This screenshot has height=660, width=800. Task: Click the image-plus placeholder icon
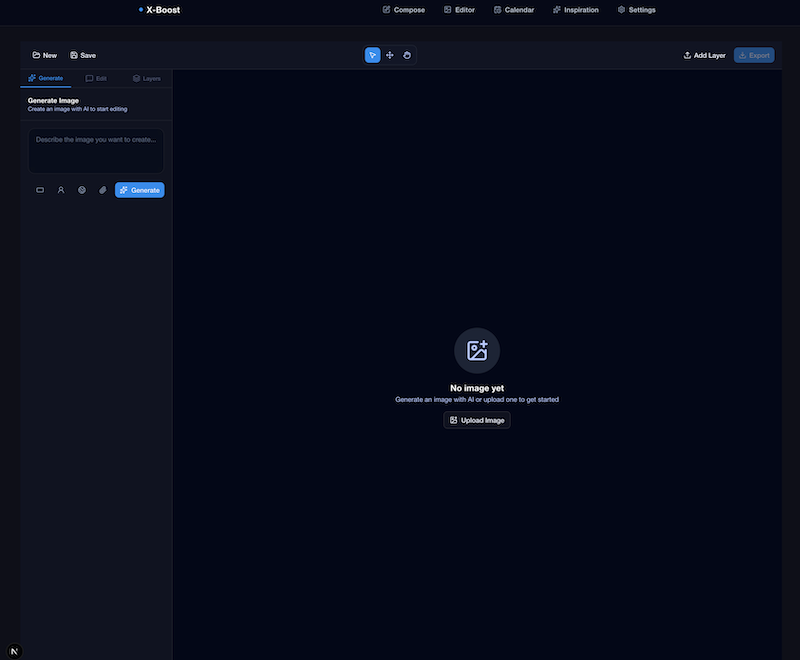[x=477, y=350]
